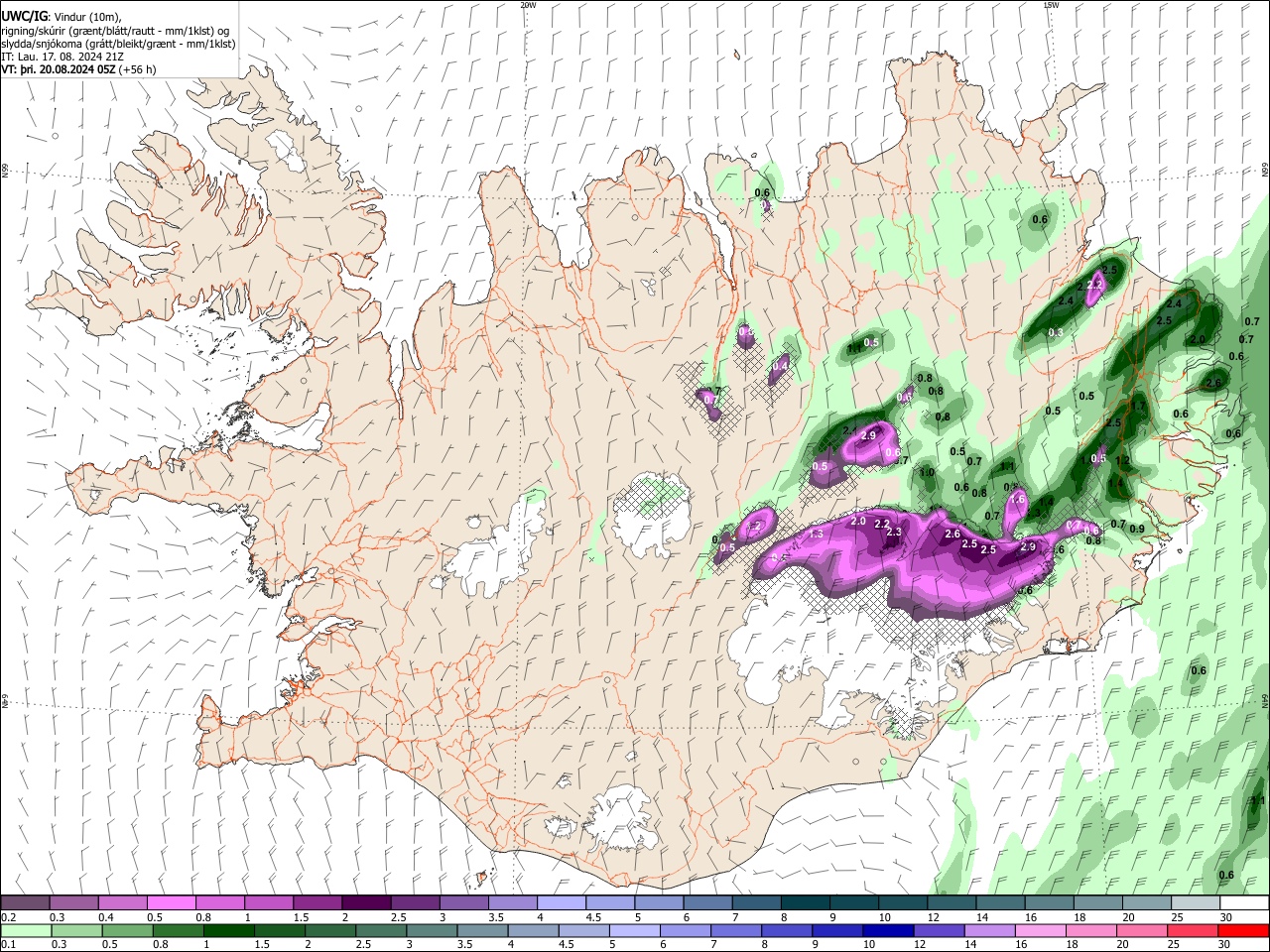Select the darkest green 1–1.5 rain legend swatch

click(x=229, y=931)
